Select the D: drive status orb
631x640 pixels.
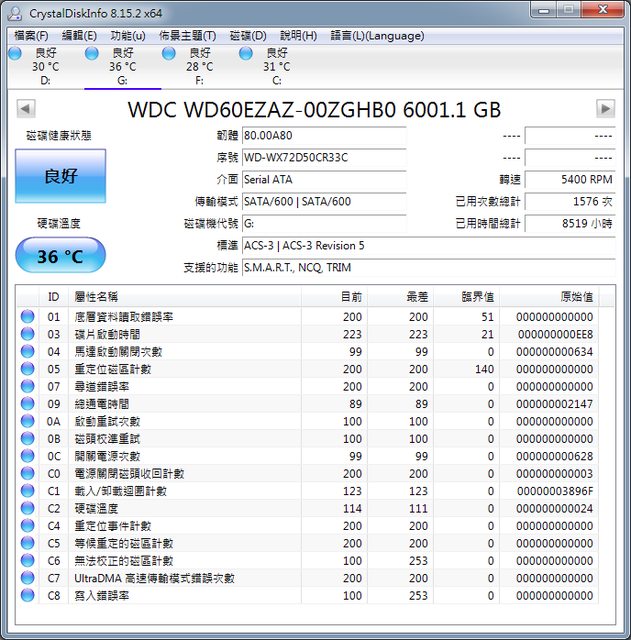click(x=15, y=53)
